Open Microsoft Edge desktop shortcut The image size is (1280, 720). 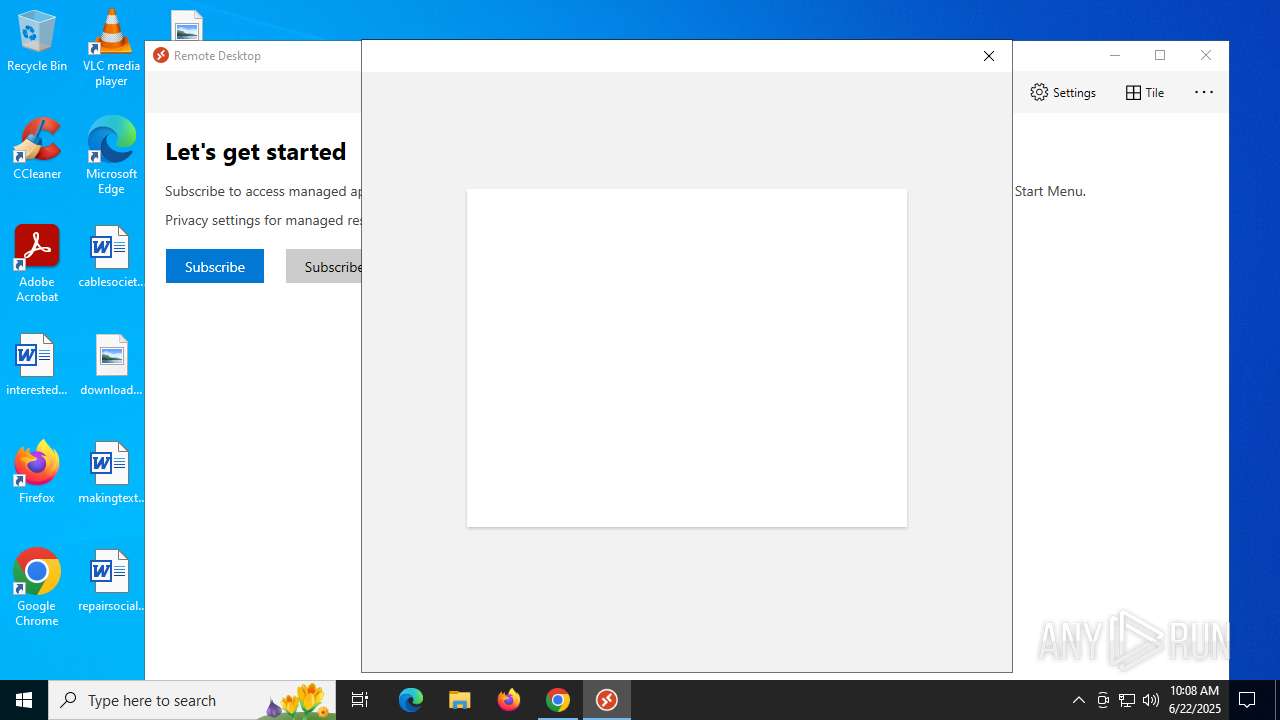(x=111, y=156)
